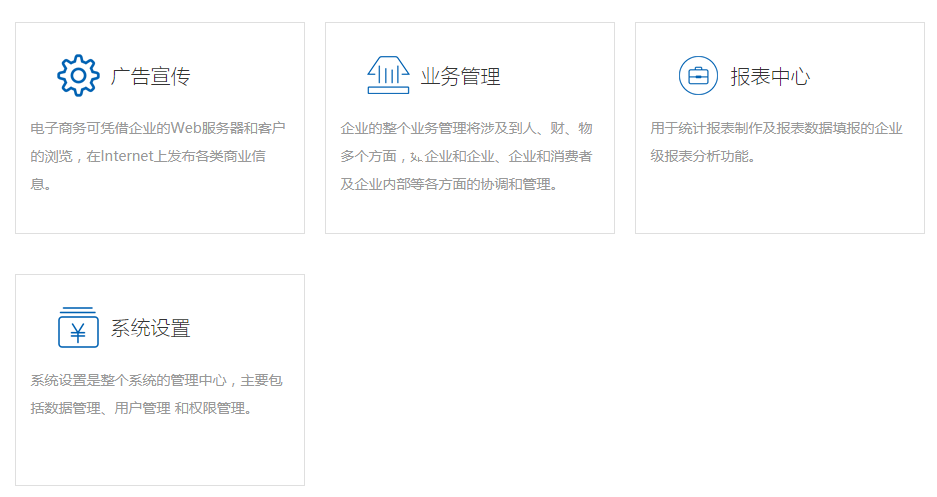
Task: Click the 广告宣传 description paragraph
Action: click(158, 156)
